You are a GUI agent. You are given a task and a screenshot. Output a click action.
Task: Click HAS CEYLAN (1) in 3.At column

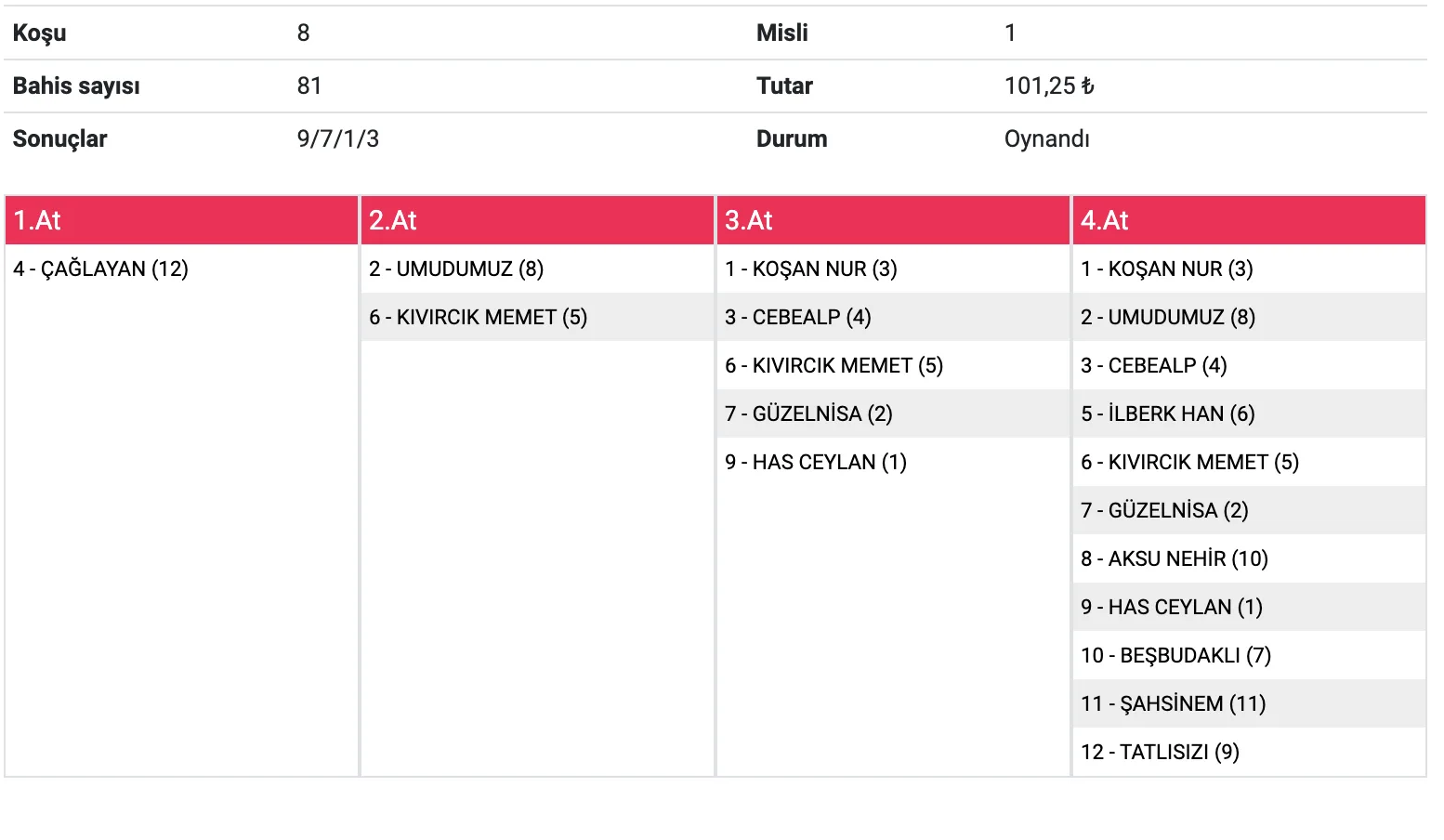coord(816,463)
